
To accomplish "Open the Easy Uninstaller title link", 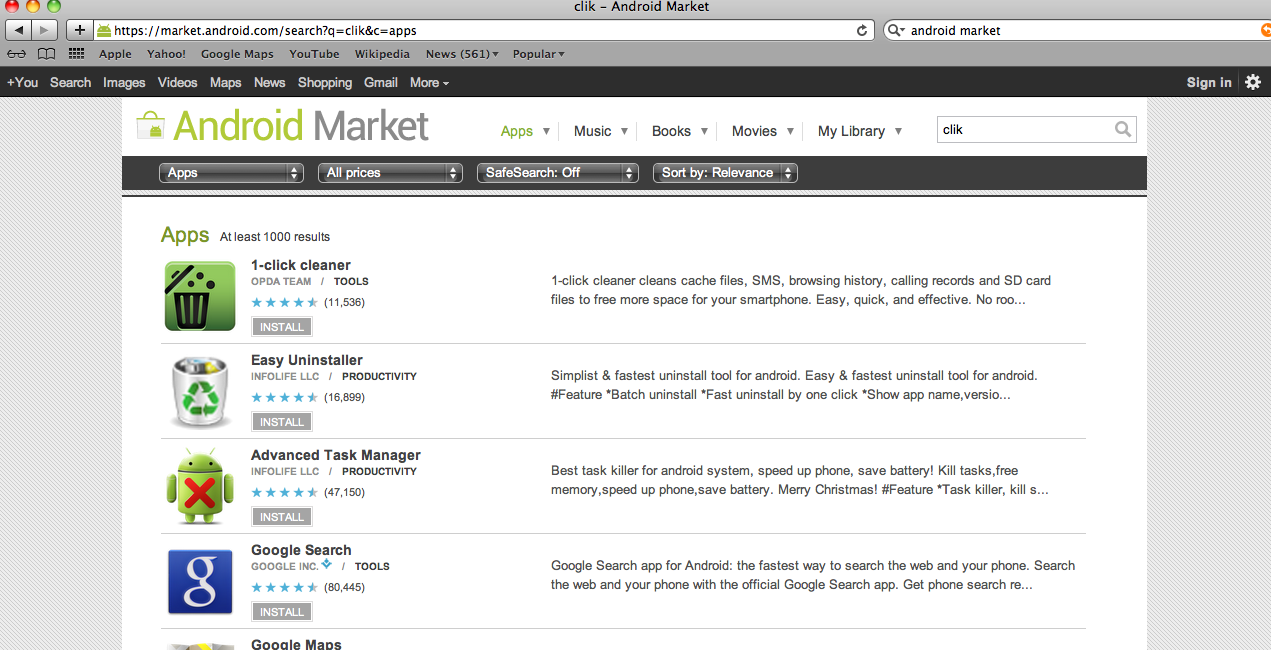I will coord(307,360).
